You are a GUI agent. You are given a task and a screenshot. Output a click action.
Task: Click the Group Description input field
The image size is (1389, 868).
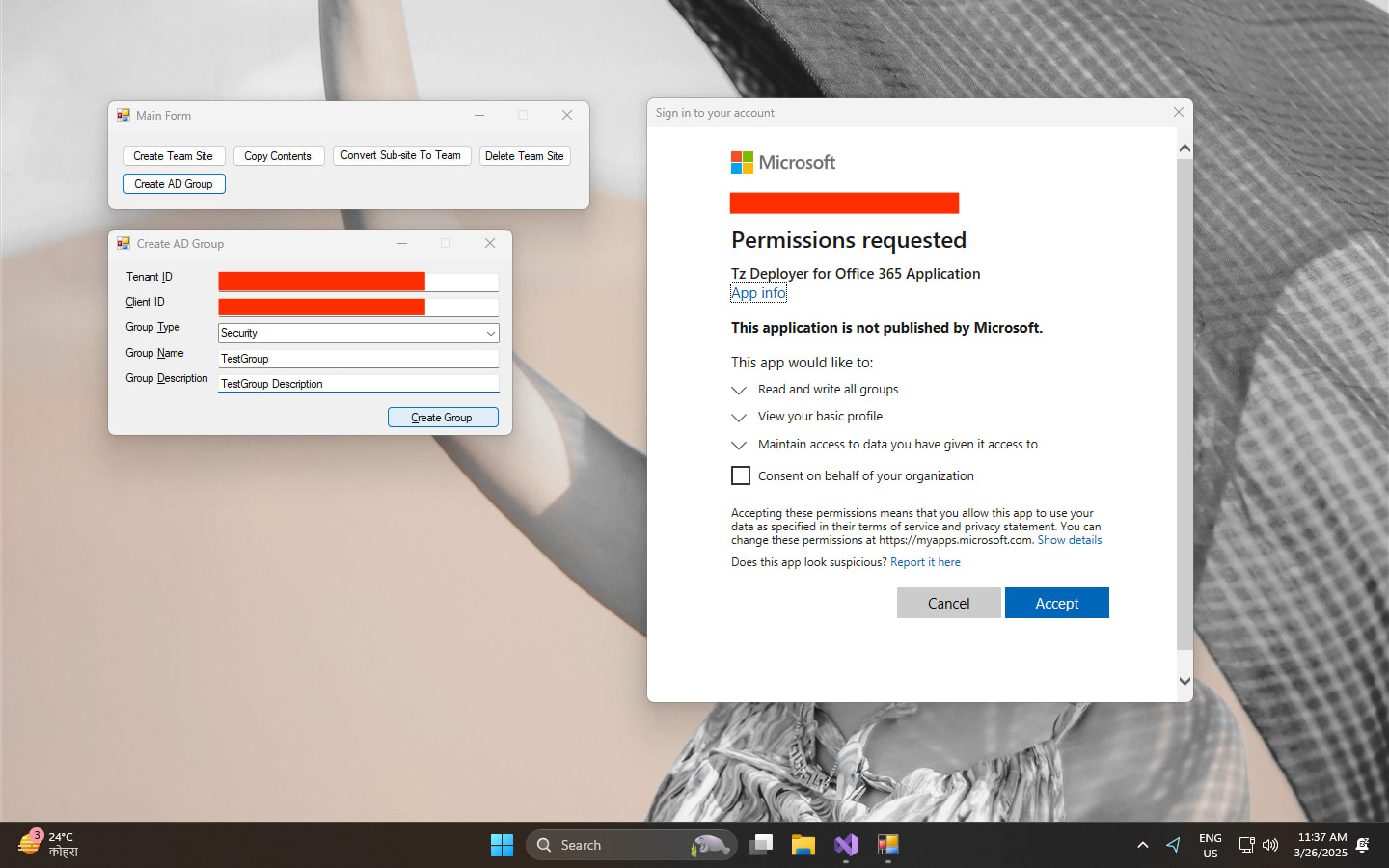pyautogui.click(x=358, y=384)
